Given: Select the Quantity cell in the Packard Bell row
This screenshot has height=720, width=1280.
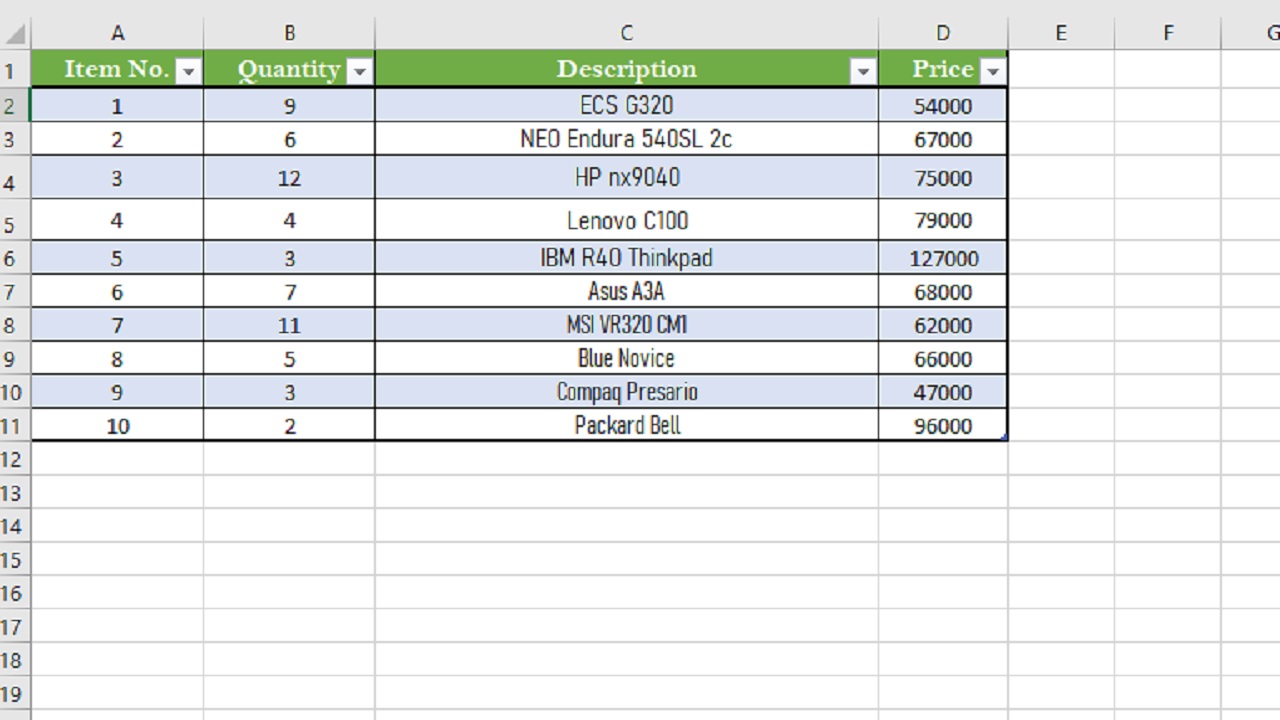Looking at the screenshot, I should coord(289,425).
